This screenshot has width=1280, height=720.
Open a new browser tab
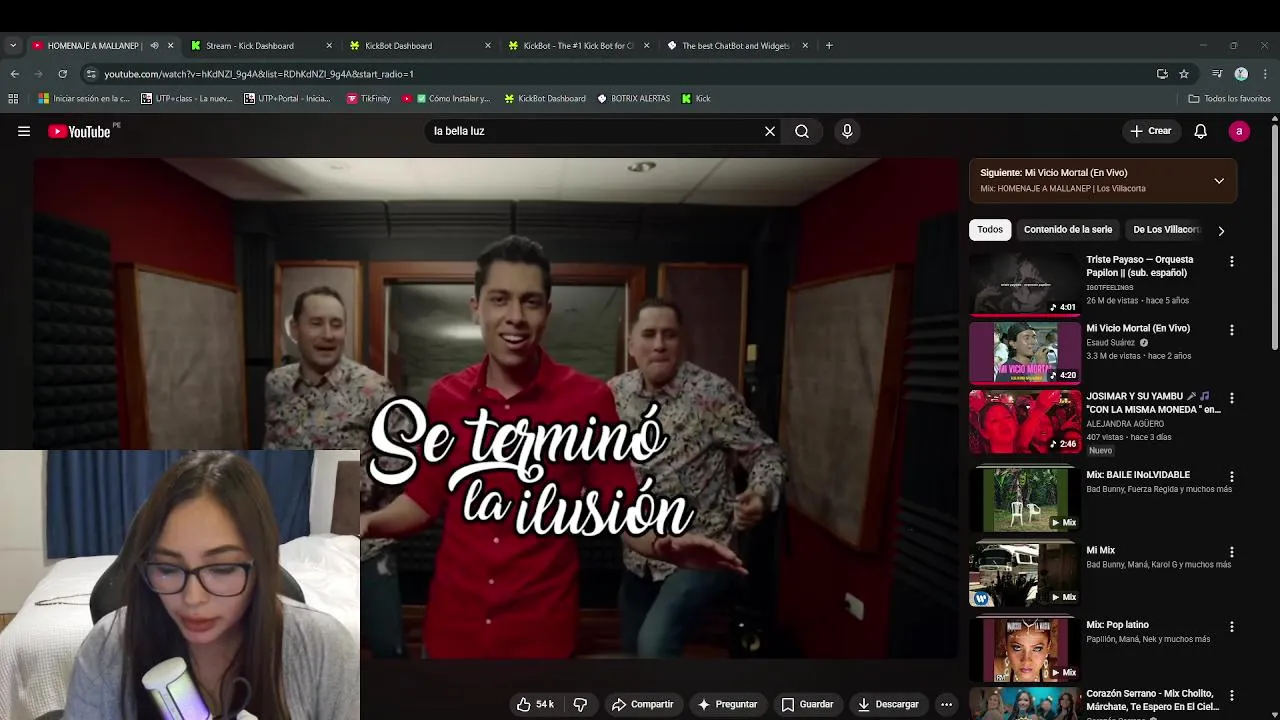(829, 45)
